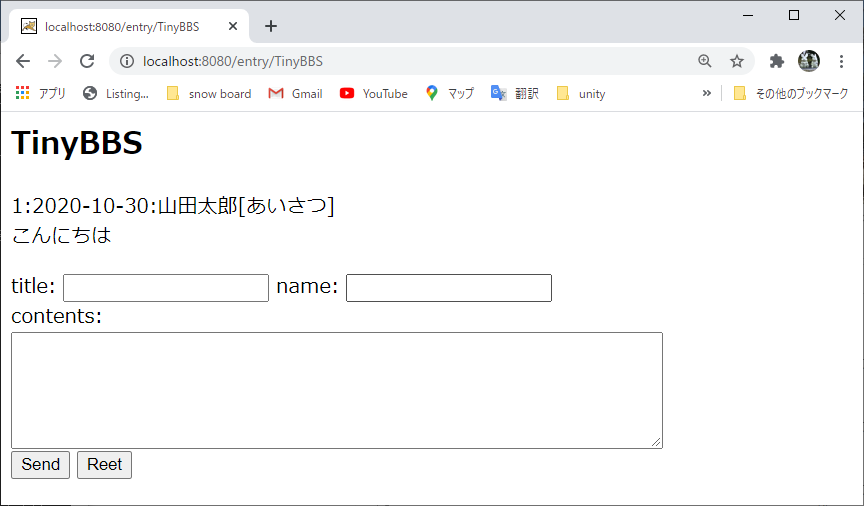Image resolution: width=864 pixels, height=506 pixels.
Task: Close the localhost TinyBBS tab
Action: click(x=232, y=26)
